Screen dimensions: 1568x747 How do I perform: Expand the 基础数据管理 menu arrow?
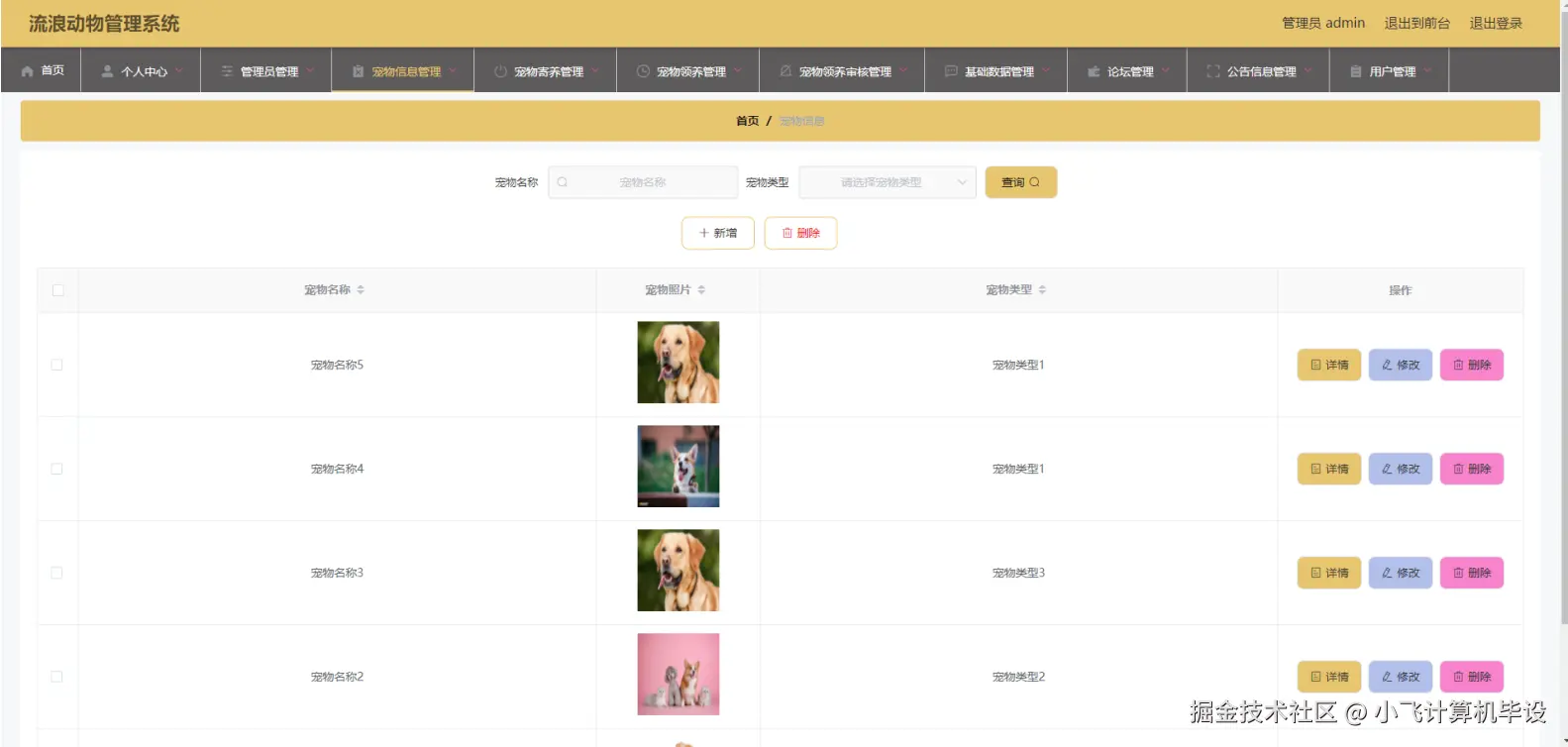point(1046,71)
